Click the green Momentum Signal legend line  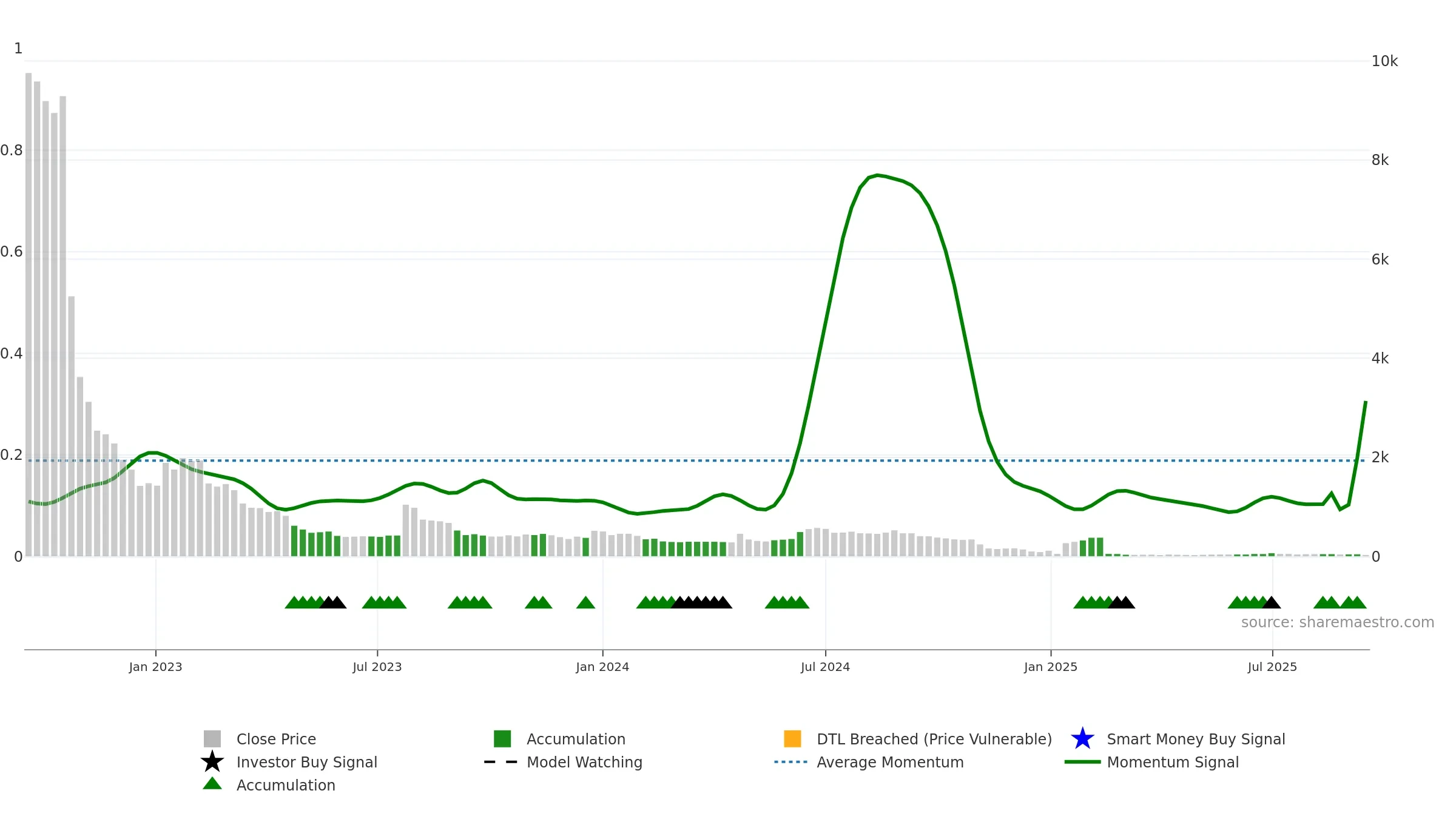1082,762
